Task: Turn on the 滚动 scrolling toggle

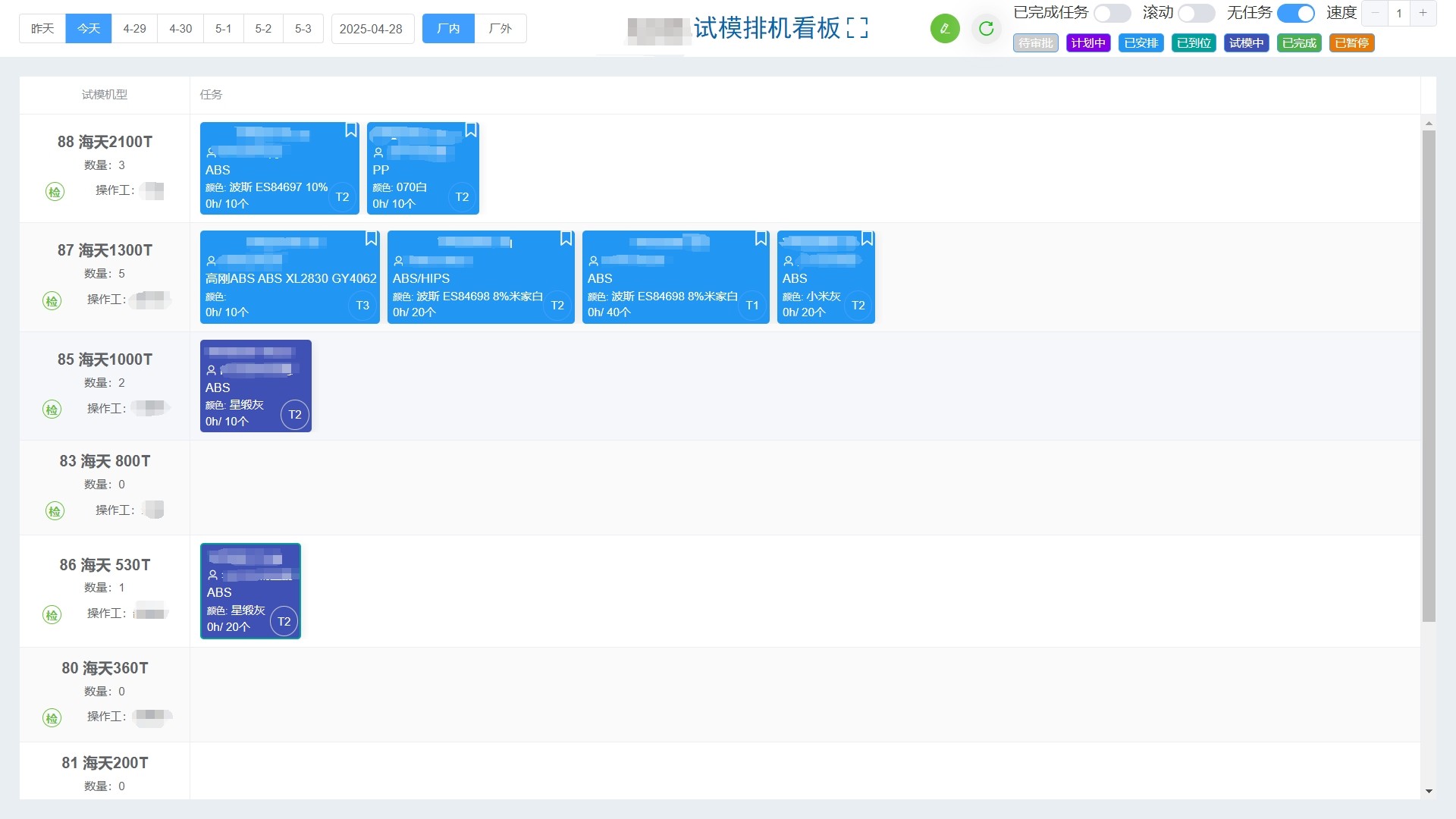Action: click(1196, 14)
